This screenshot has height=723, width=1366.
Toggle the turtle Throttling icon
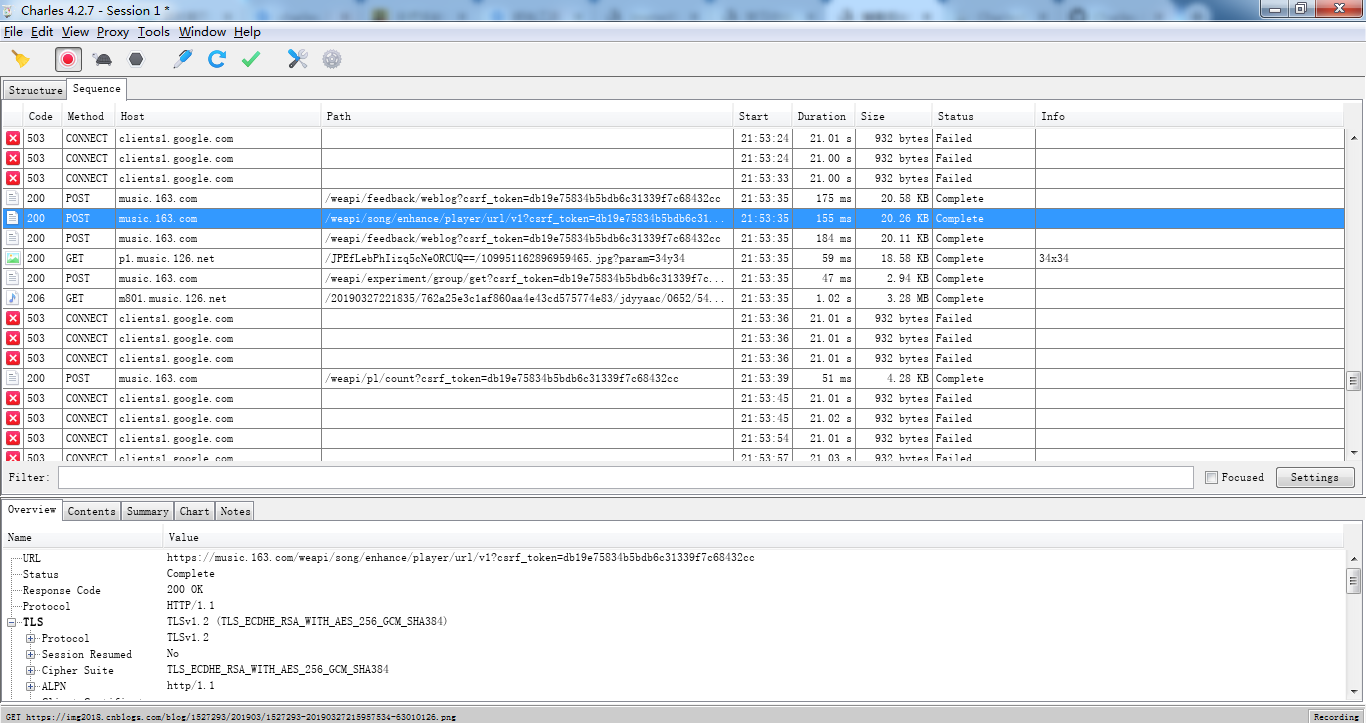[x=102, y=59]
